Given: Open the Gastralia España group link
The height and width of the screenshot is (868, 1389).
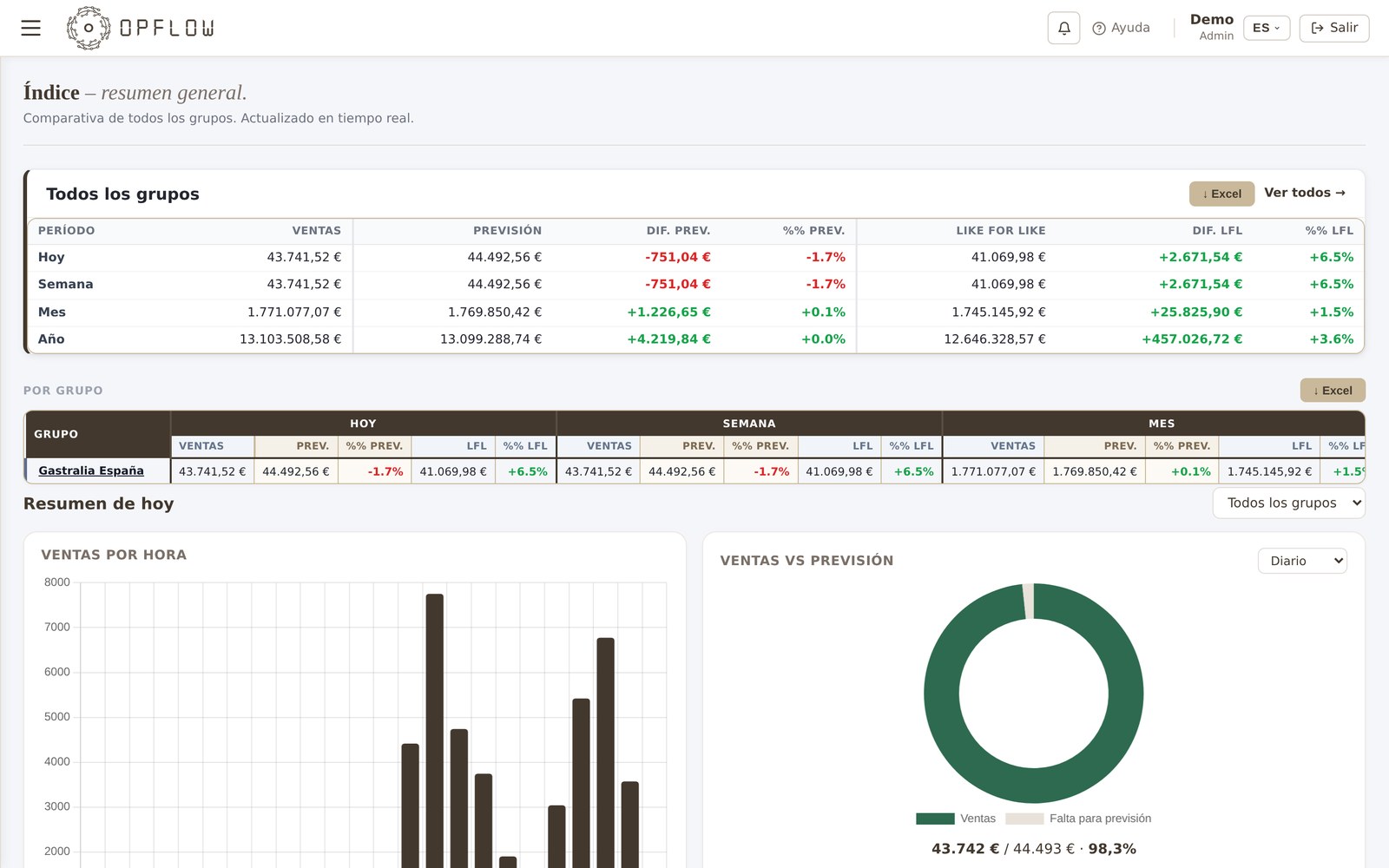Looking at the screenshot, I should coord(91,470).
